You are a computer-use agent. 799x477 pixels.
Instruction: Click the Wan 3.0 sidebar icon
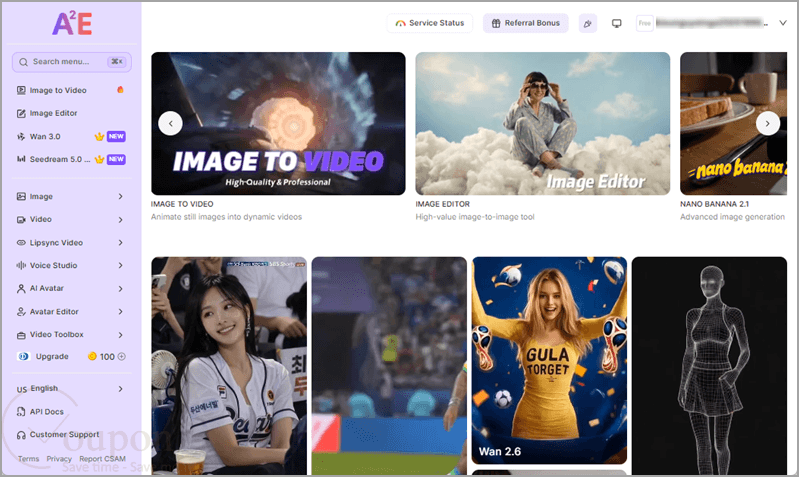(x=21, y=137)
